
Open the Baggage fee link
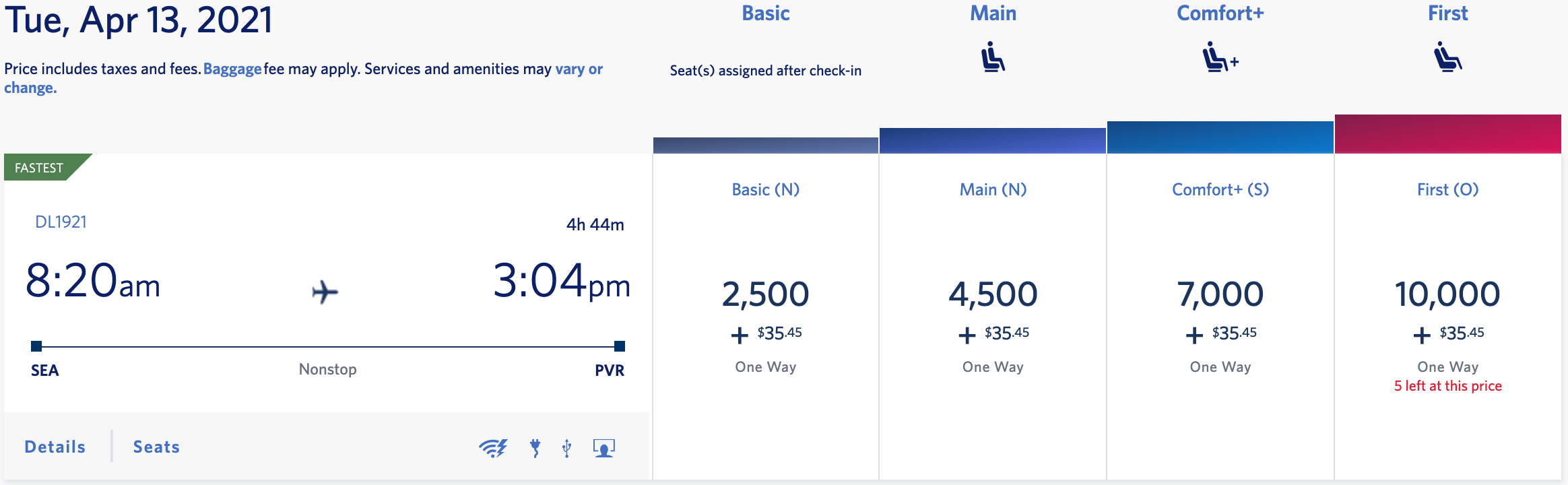[x=232, y=69]
